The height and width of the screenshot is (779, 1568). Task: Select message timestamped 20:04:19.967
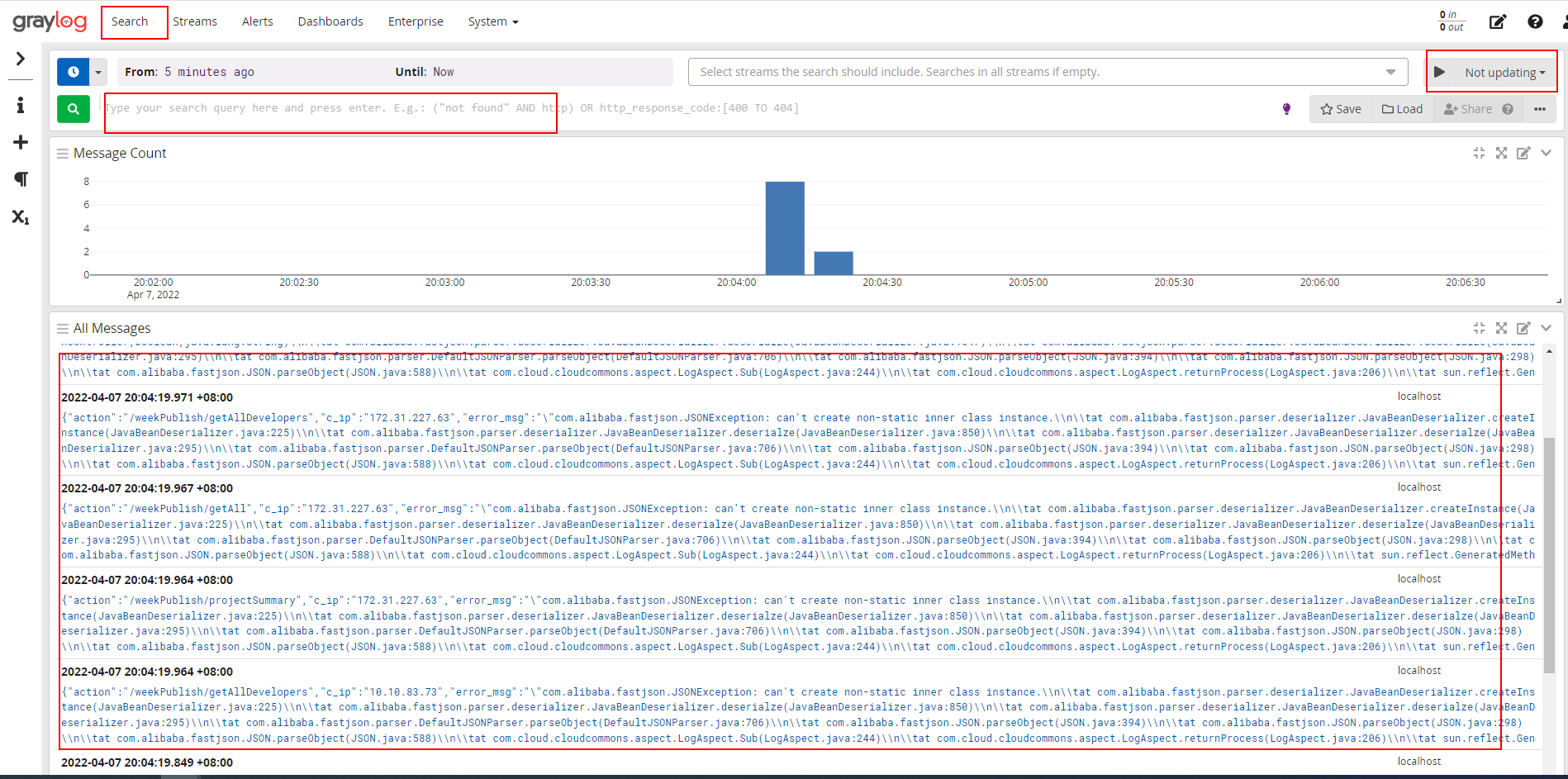[147, 488]
